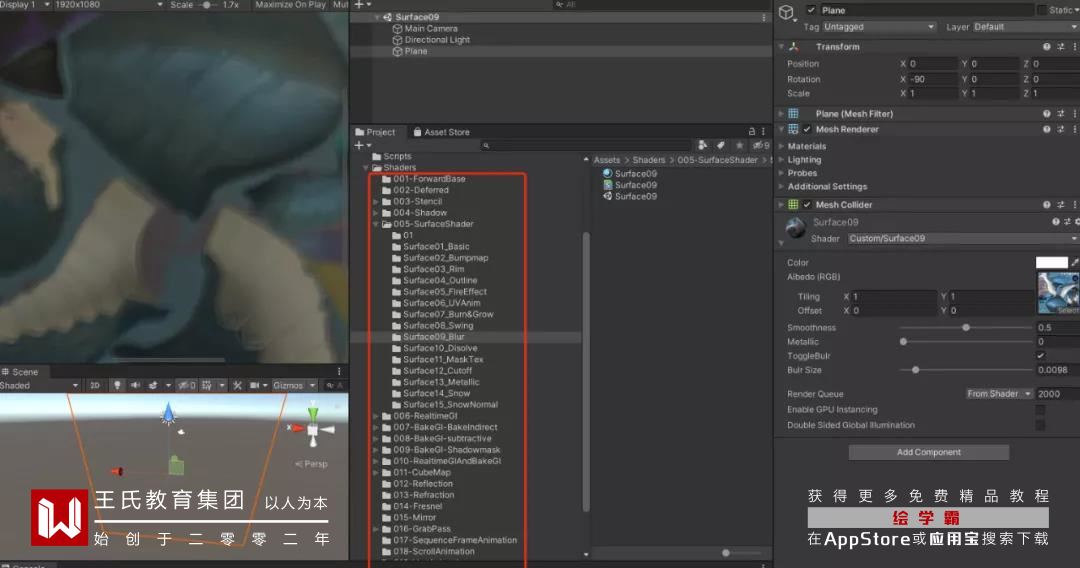1080x568 pixels.
Task: Click the favorites star icon in Project
Action: (739, 145)
